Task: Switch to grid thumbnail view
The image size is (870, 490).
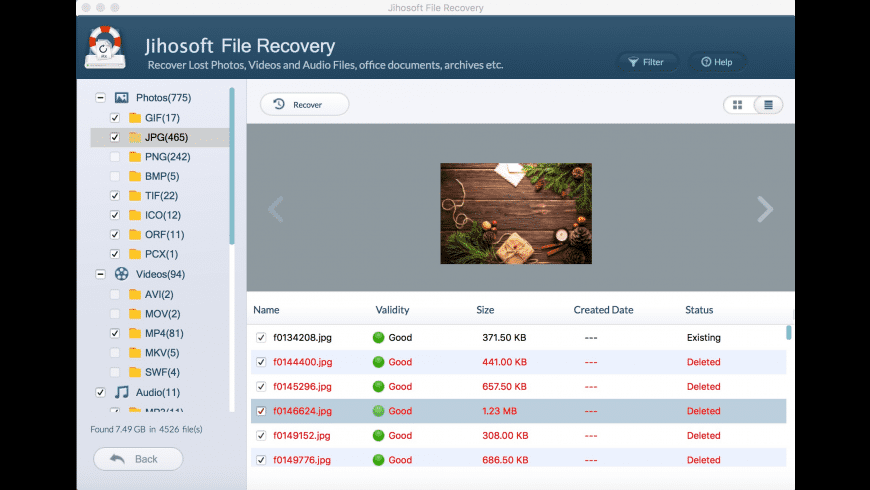Action: click(737, 105)
